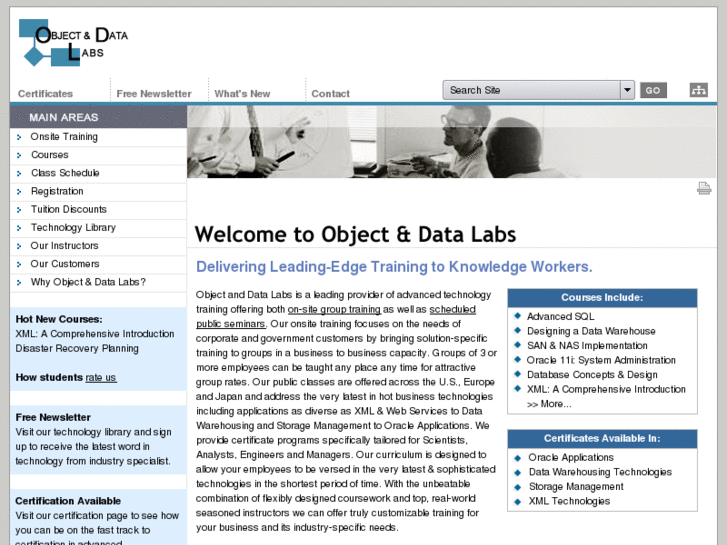Click the banner photo of instructors
Image resolution: width=727 pixels, height=545 pixels.
[x=452, y=141]
